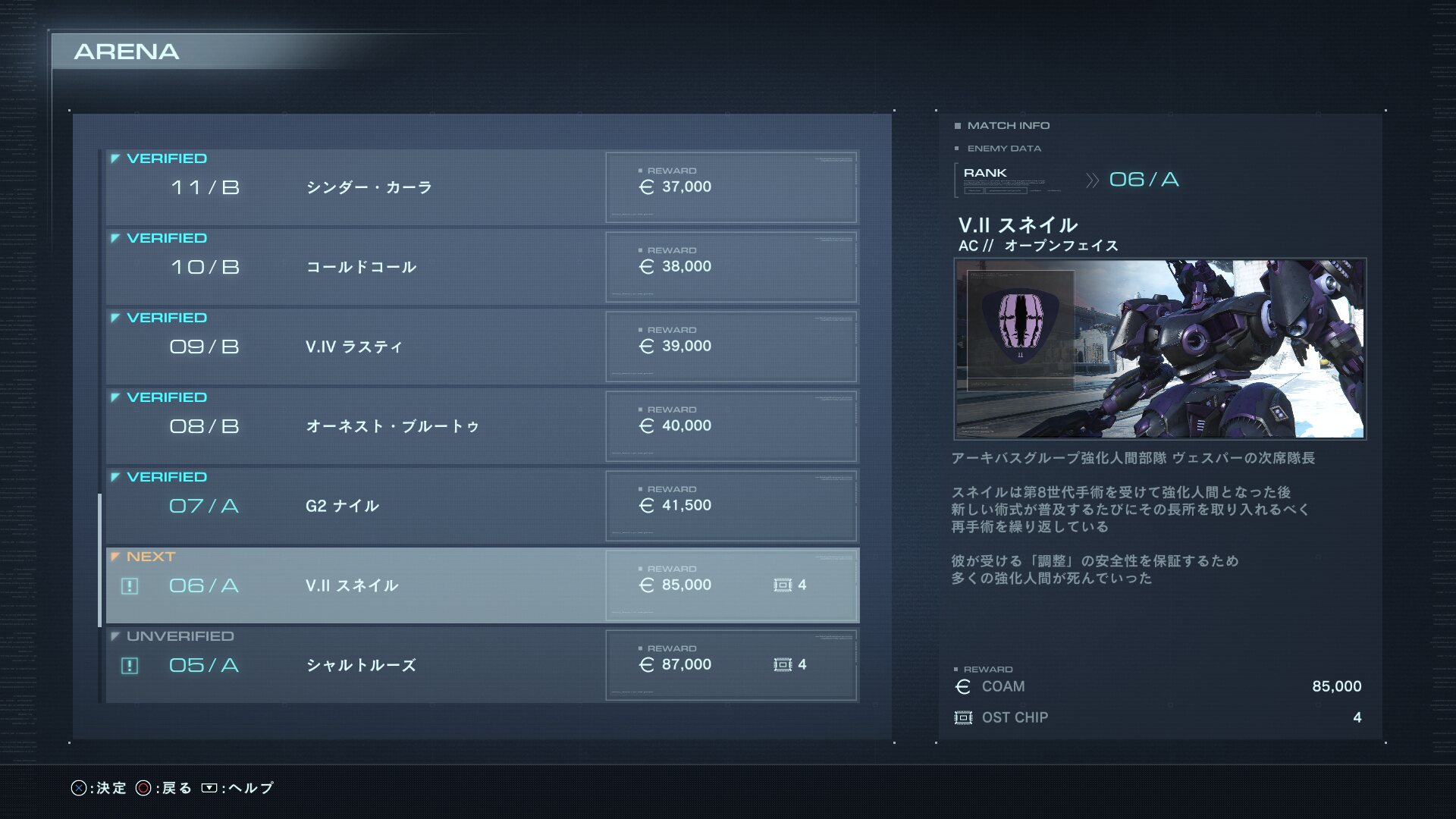Screen dimensions: 1456x819
Task: Click the list scrollbar indicator on the left
Action: [99, 560]
